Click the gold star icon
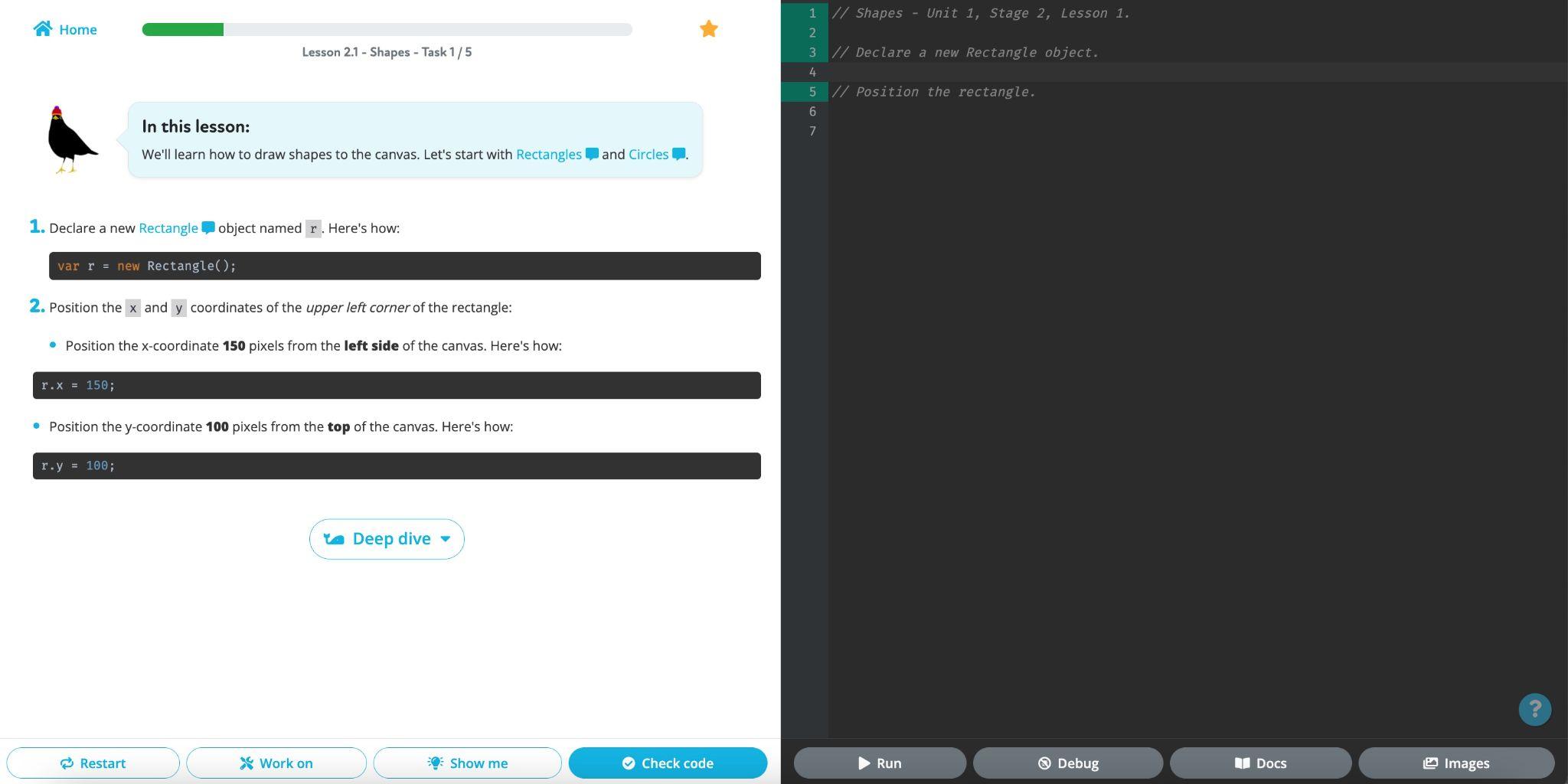This screenshot has height=784, width=1568. 708,29
